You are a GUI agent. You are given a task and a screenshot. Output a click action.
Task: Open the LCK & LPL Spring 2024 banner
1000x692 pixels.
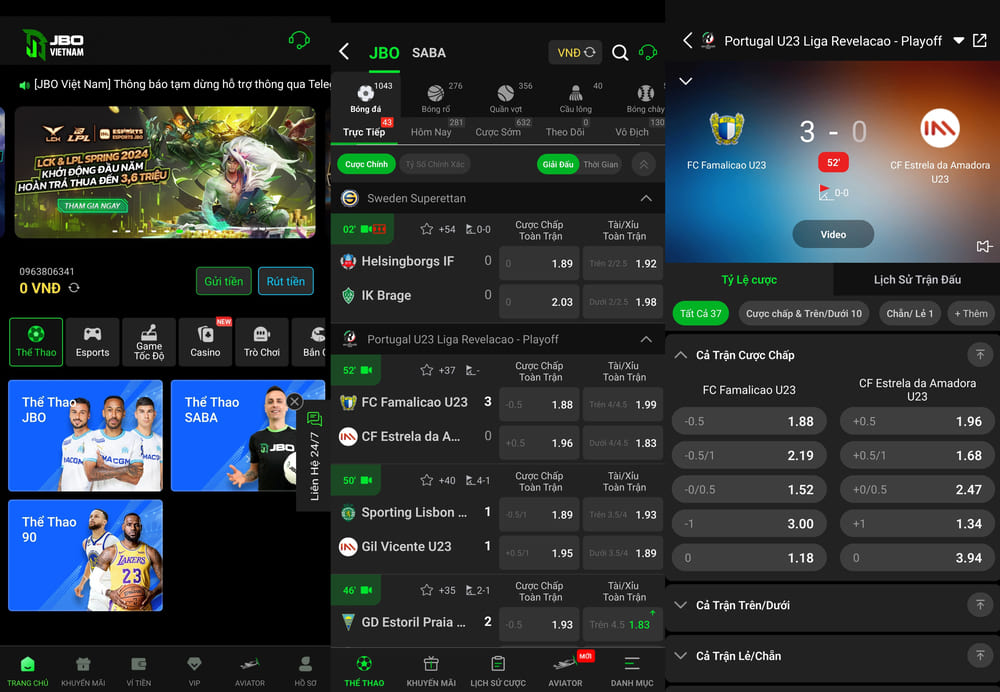(x=165, y=173)
